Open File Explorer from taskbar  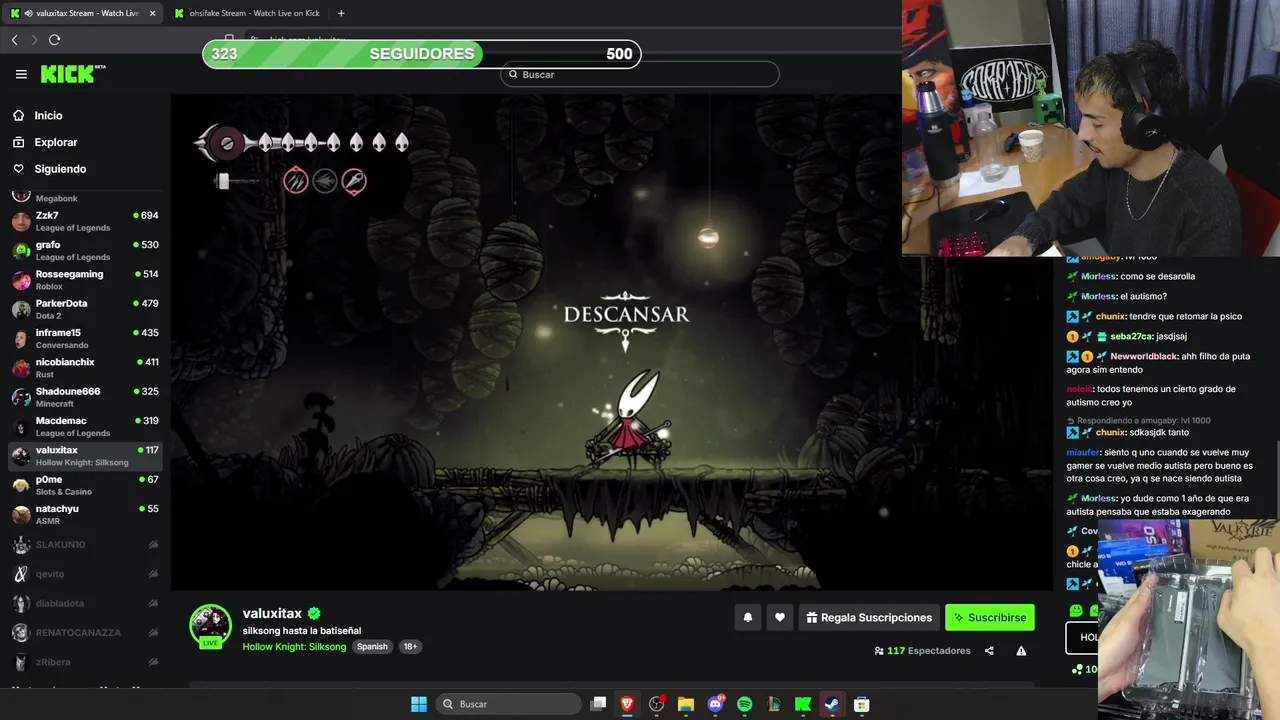coord(686,704)
